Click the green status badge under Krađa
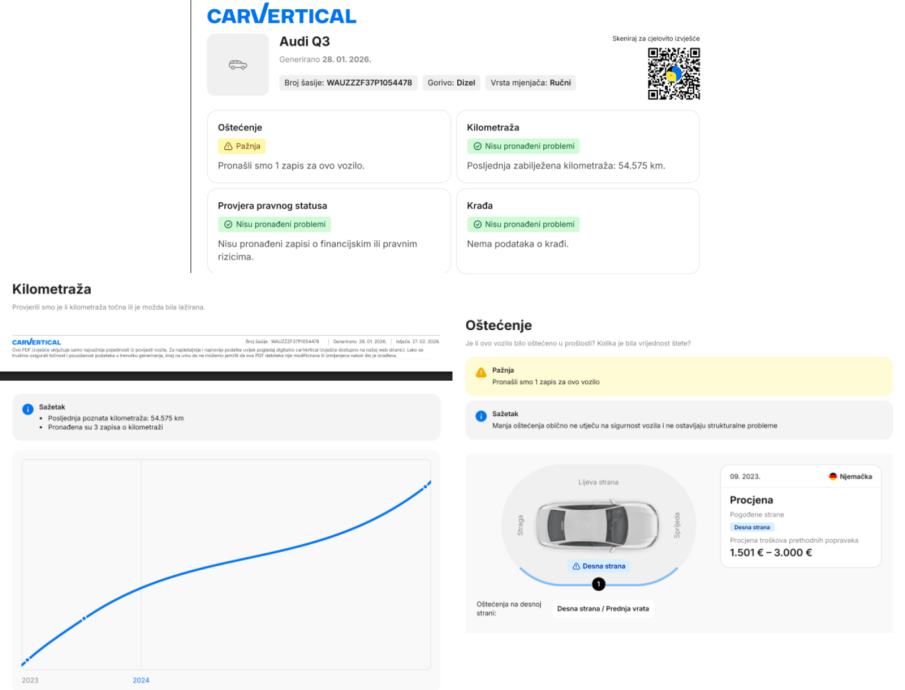Image resolution: width=905 pixels, height=690 pixels. pyautogui.click(x=523, y=224)
